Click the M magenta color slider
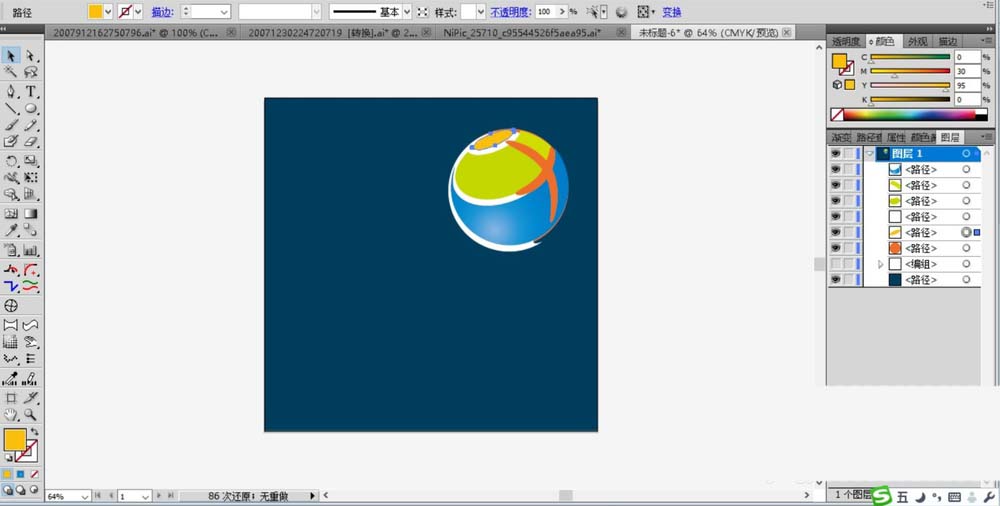 910,71
